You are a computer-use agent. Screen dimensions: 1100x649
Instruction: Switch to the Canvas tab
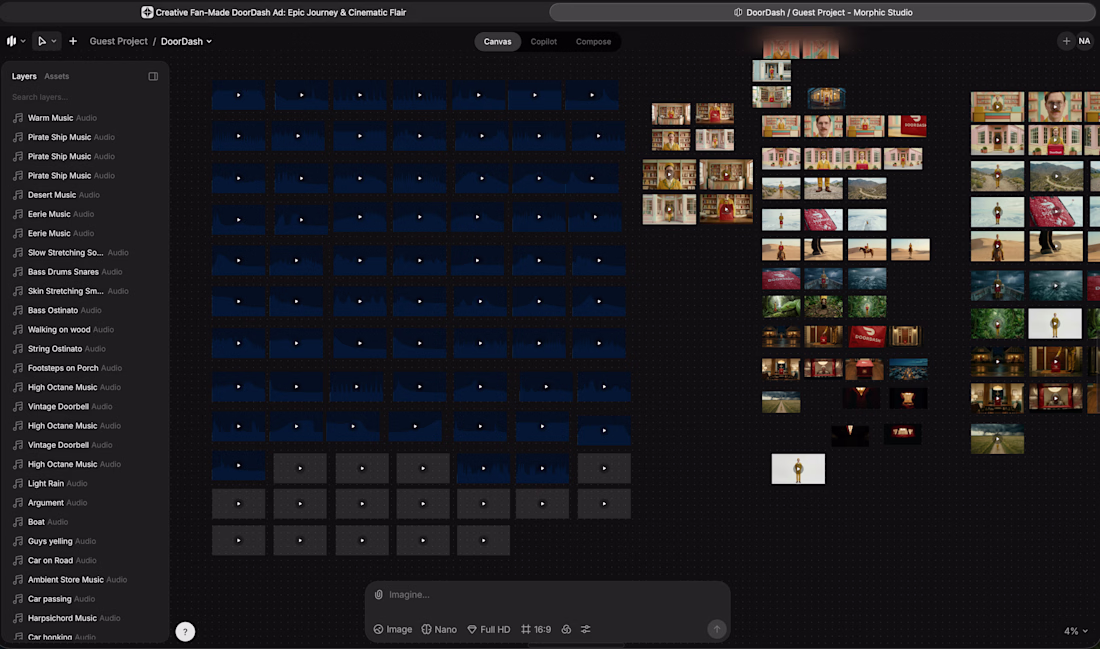point(497,41)
